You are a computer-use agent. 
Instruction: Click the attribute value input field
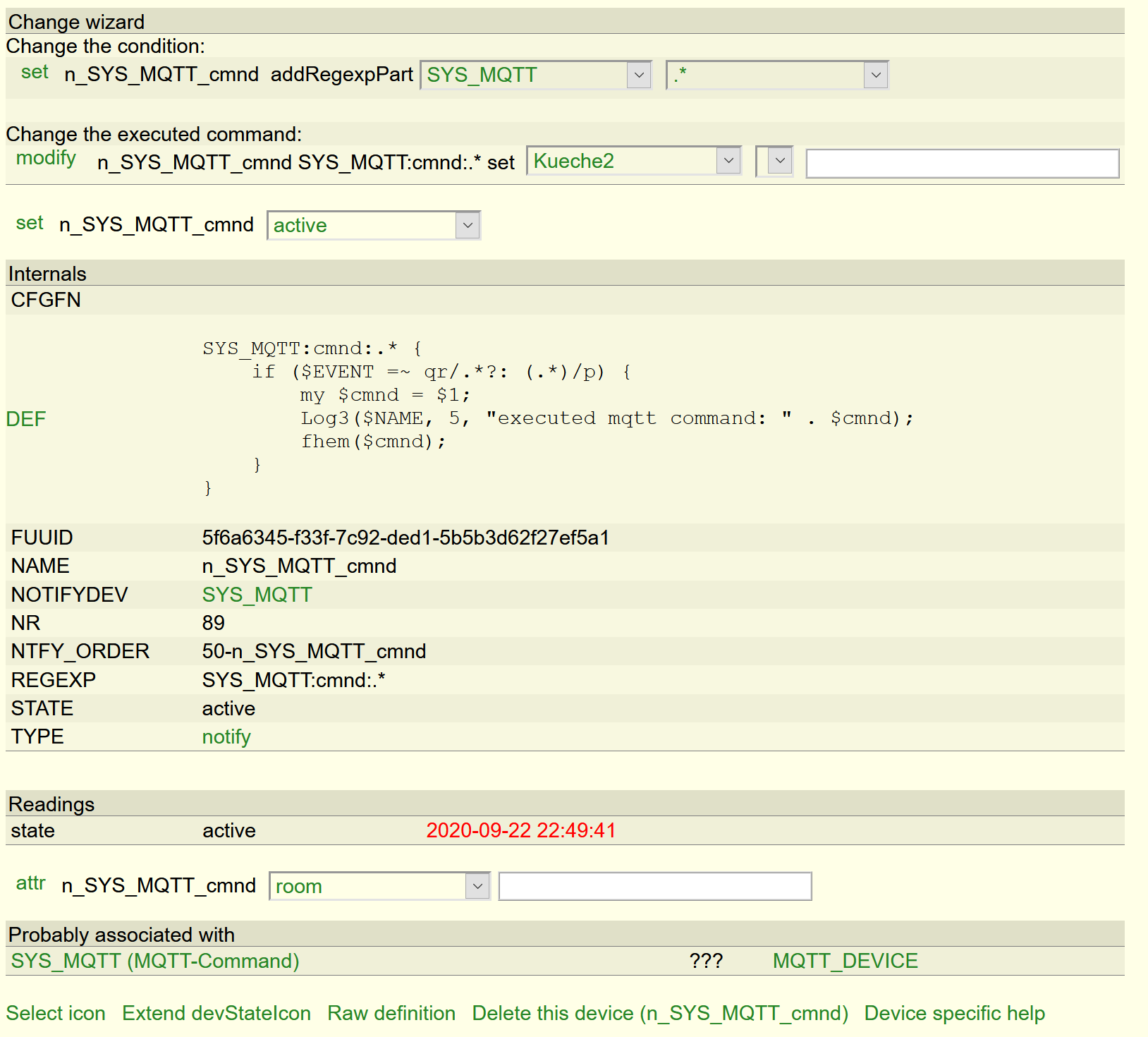coord(654,887)
